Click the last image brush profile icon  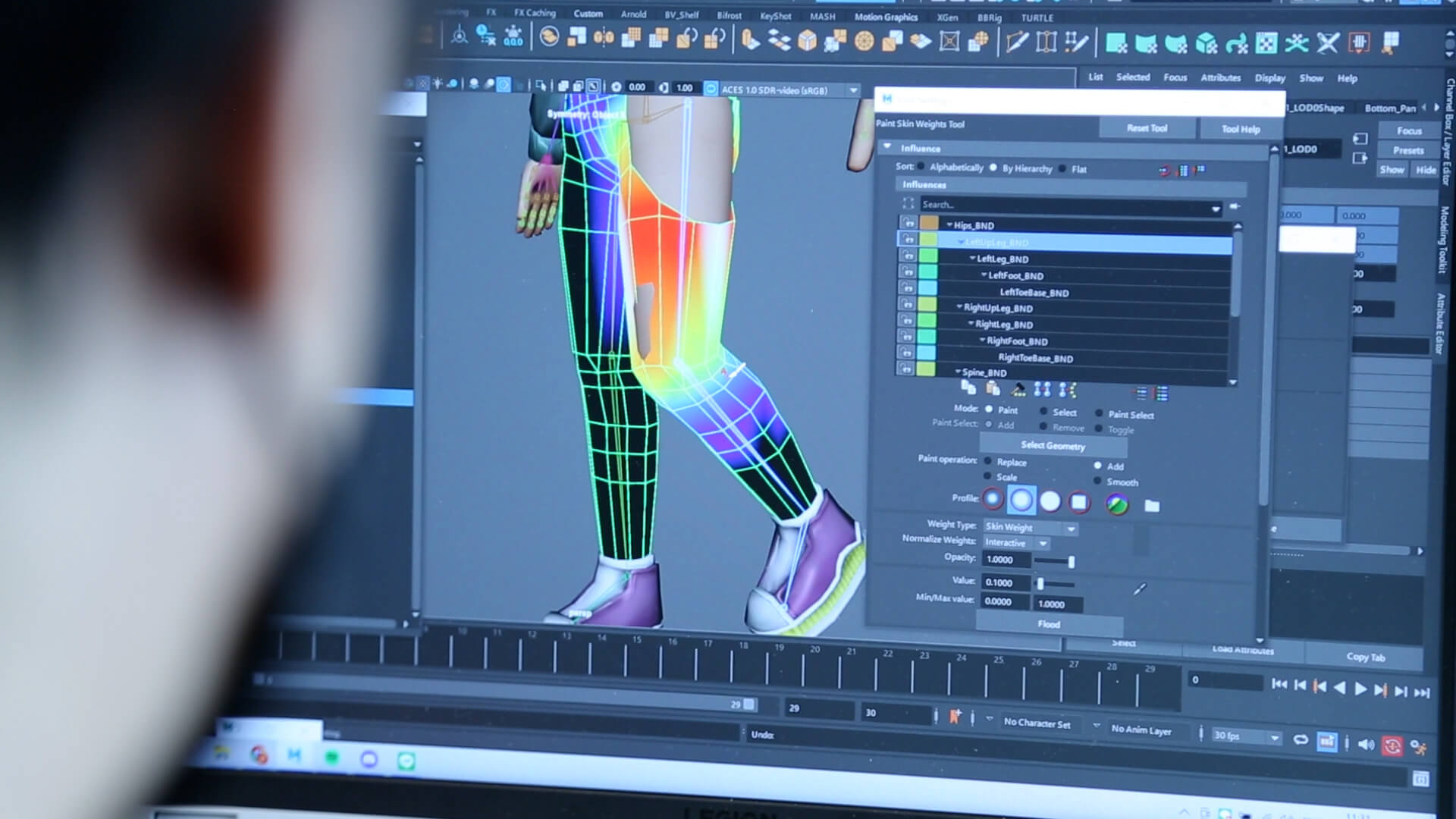click(x=1116, y=504)
